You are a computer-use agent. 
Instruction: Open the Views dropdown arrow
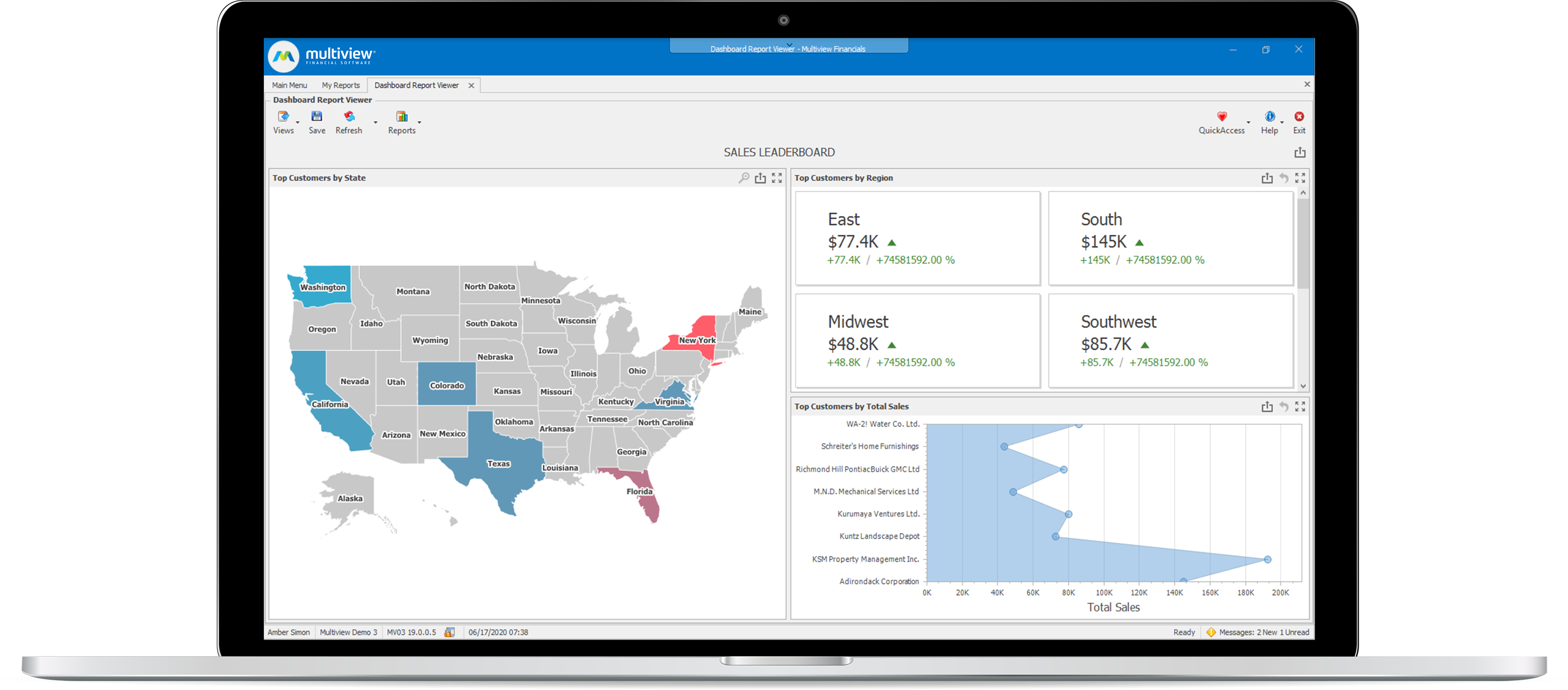[298, 123]
